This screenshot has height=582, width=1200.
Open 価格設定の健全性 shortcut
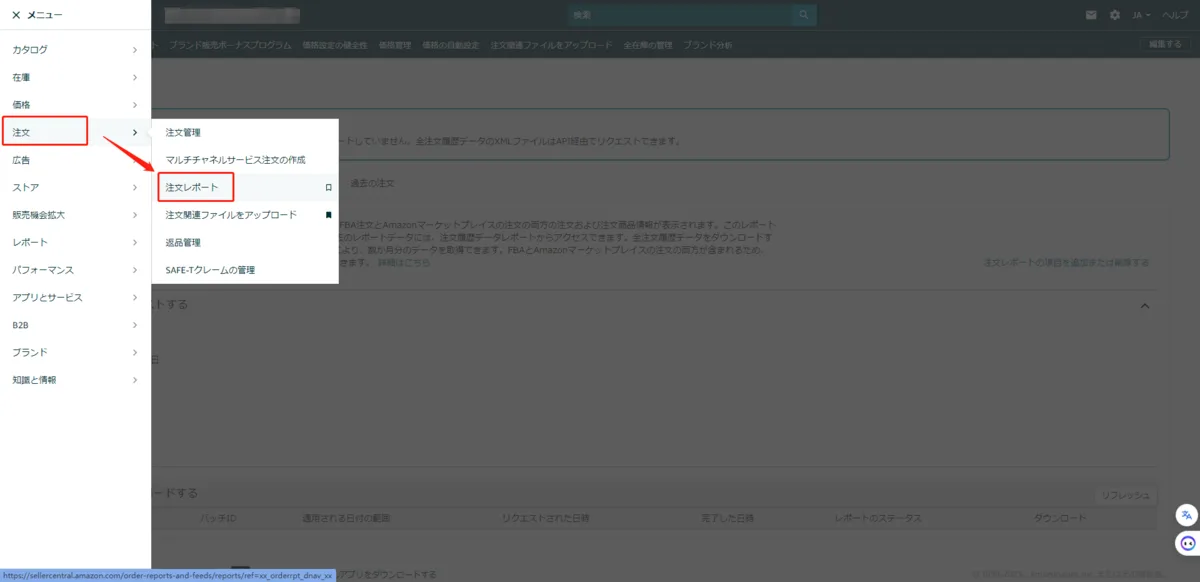pyautogui.click(x=335, y=45)
